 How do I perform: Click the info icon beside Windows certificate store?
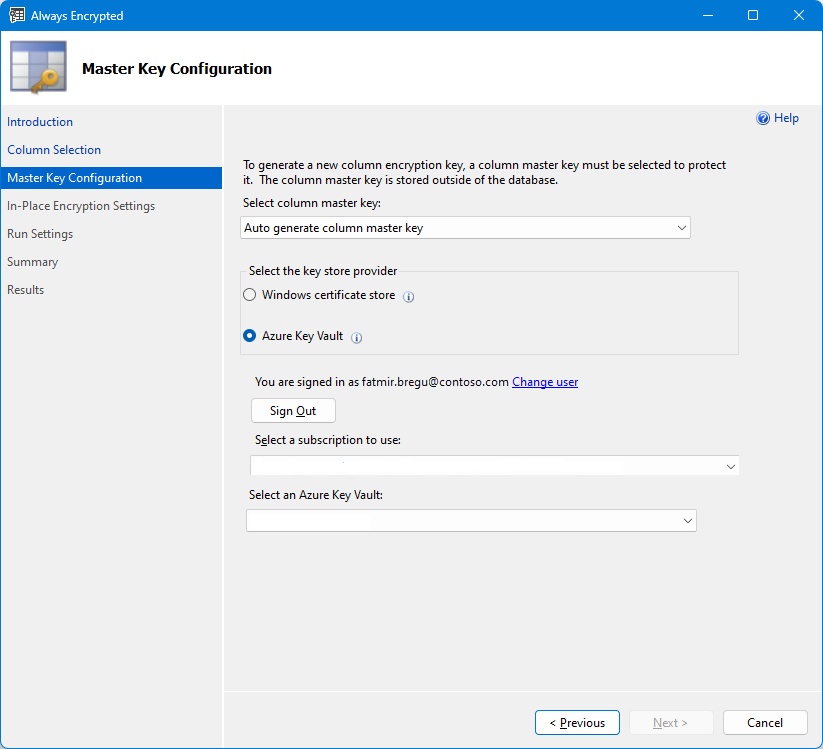(408, 296)
